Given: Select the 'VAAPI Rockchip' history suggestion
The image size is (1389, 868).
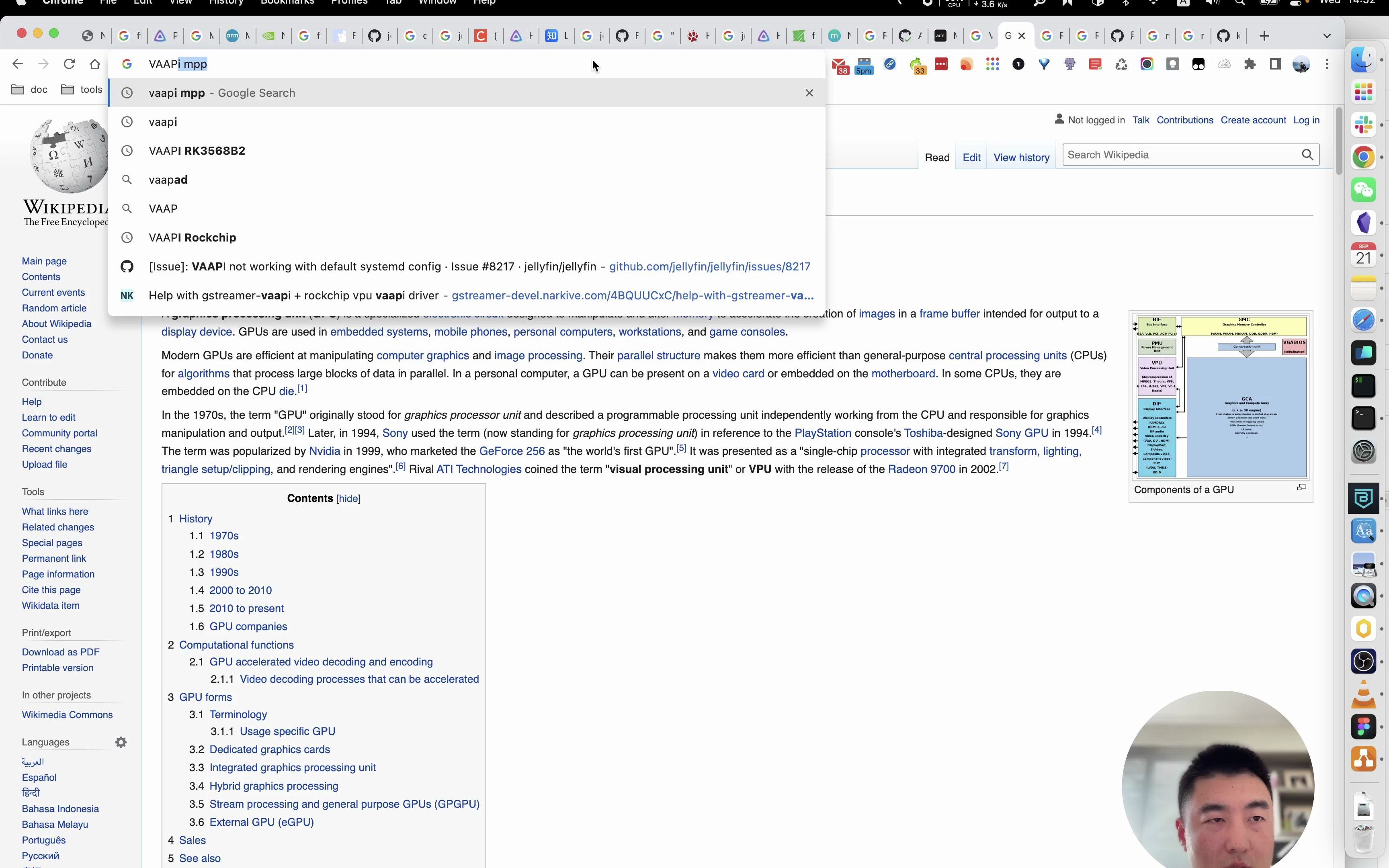Looking at the screenshot, I should 192,237.
